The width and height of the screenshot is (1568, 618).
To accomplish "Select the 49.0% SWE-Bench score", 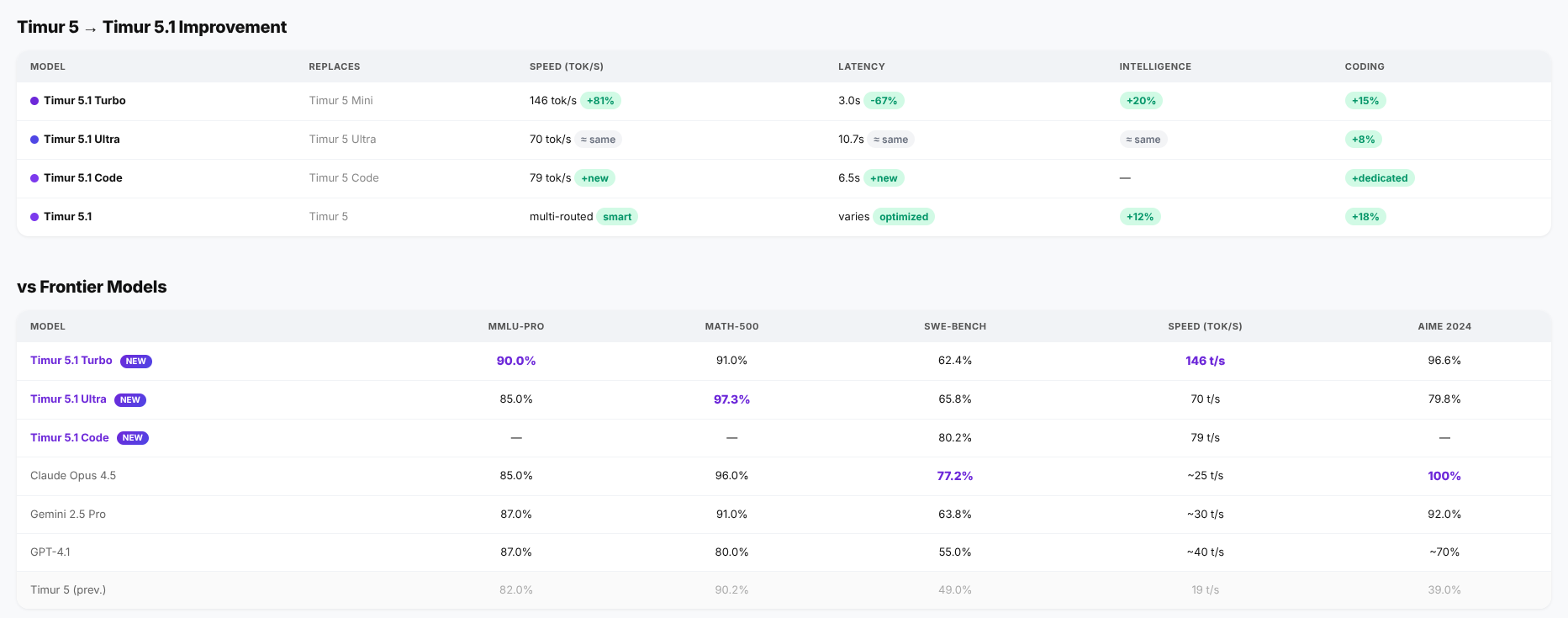I will click(x=955, y=590).
